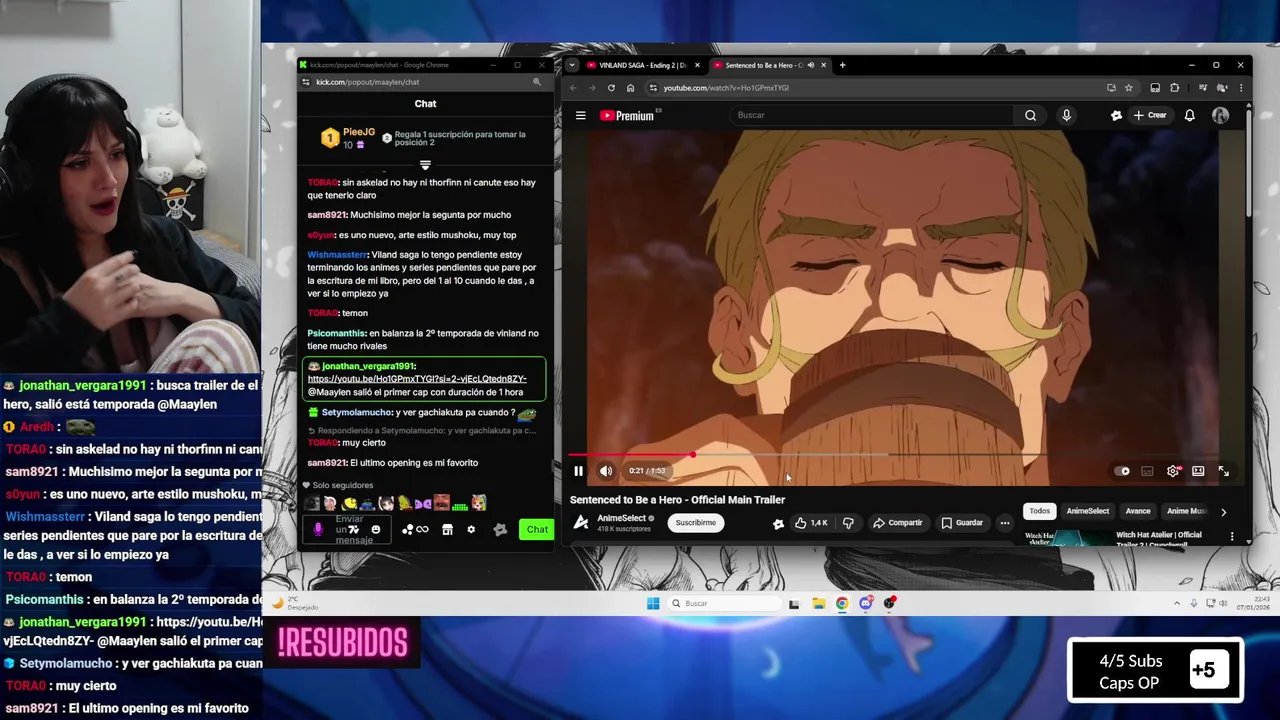Image resolution: width=1280 pixels, height=720 pixels.
Task: Open the Crear button on YouTube
Action: 1150,115
